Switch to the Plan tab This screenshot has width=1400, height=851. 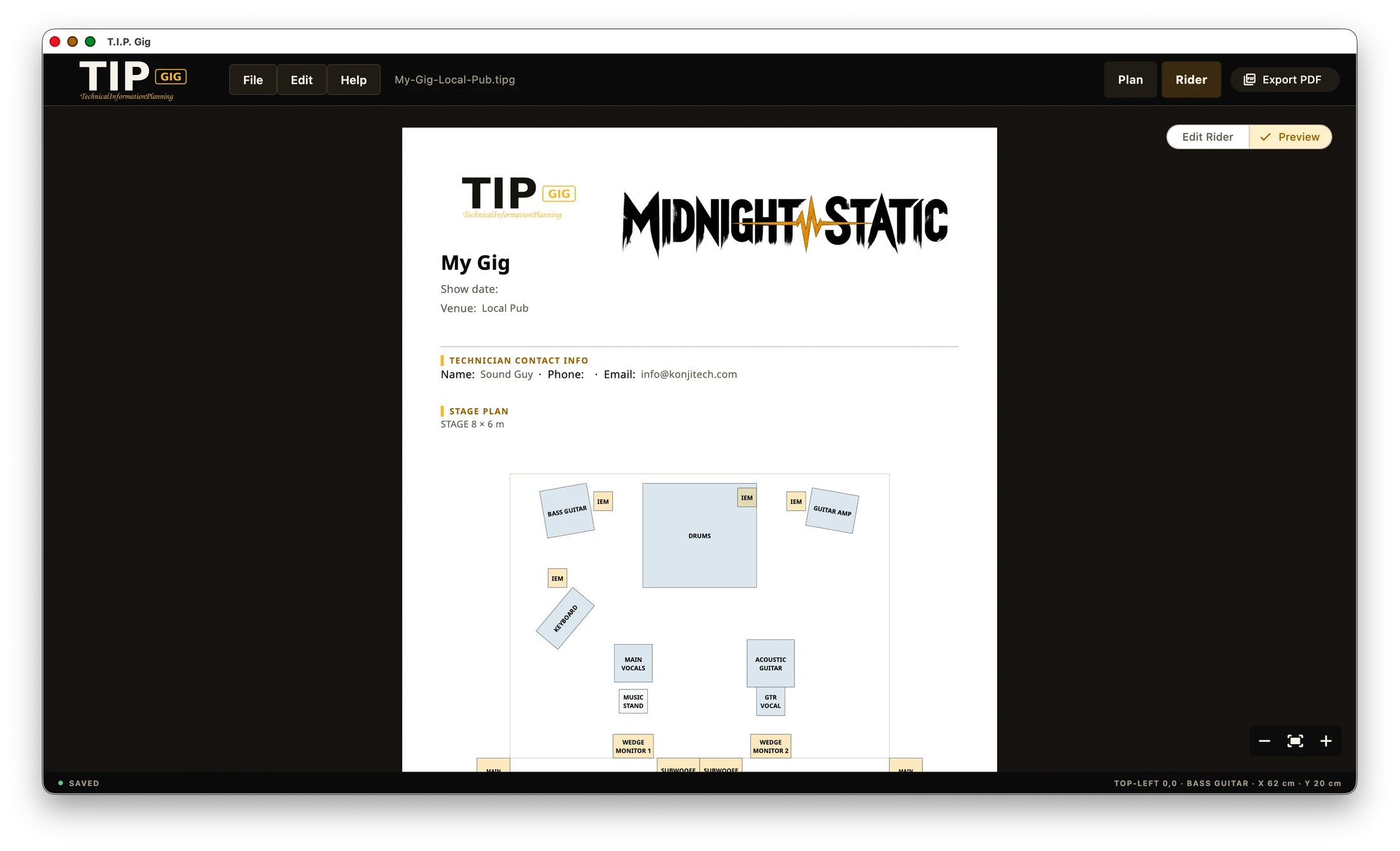(x=1130, y=80)
